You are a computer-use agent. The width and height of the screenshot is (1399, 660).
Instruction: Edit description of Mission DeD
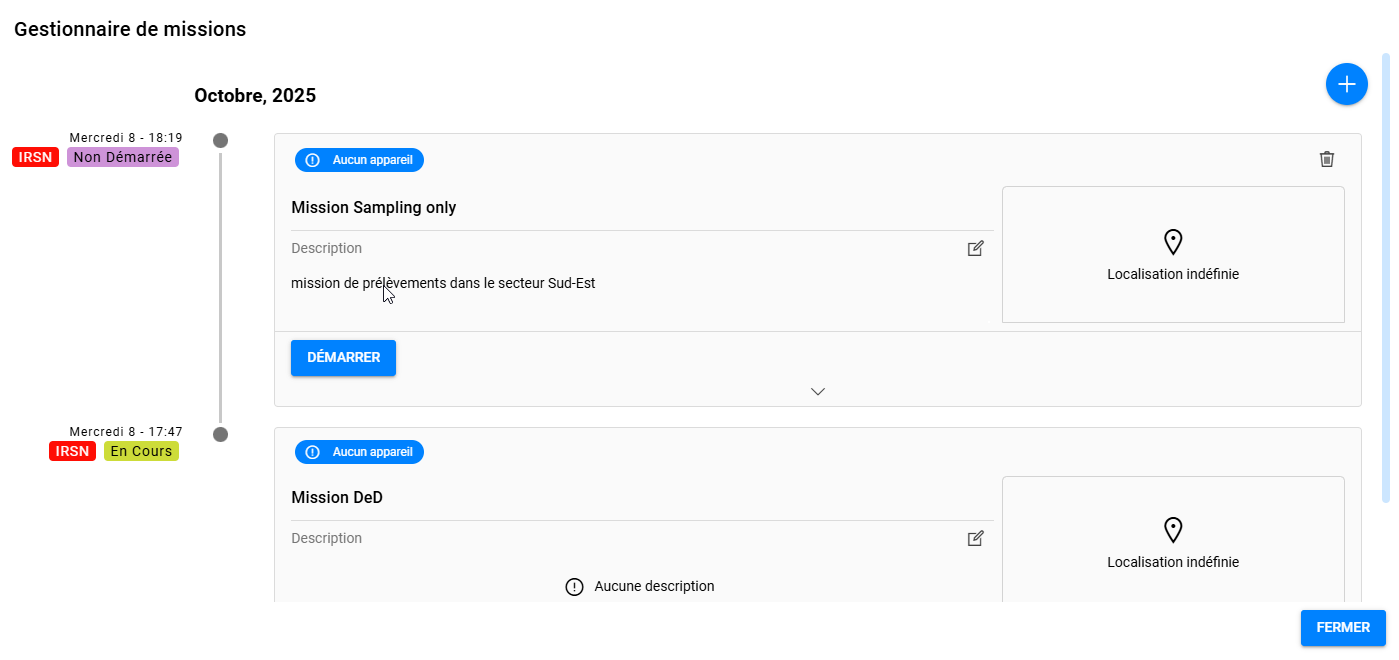(x=975, y=538)
